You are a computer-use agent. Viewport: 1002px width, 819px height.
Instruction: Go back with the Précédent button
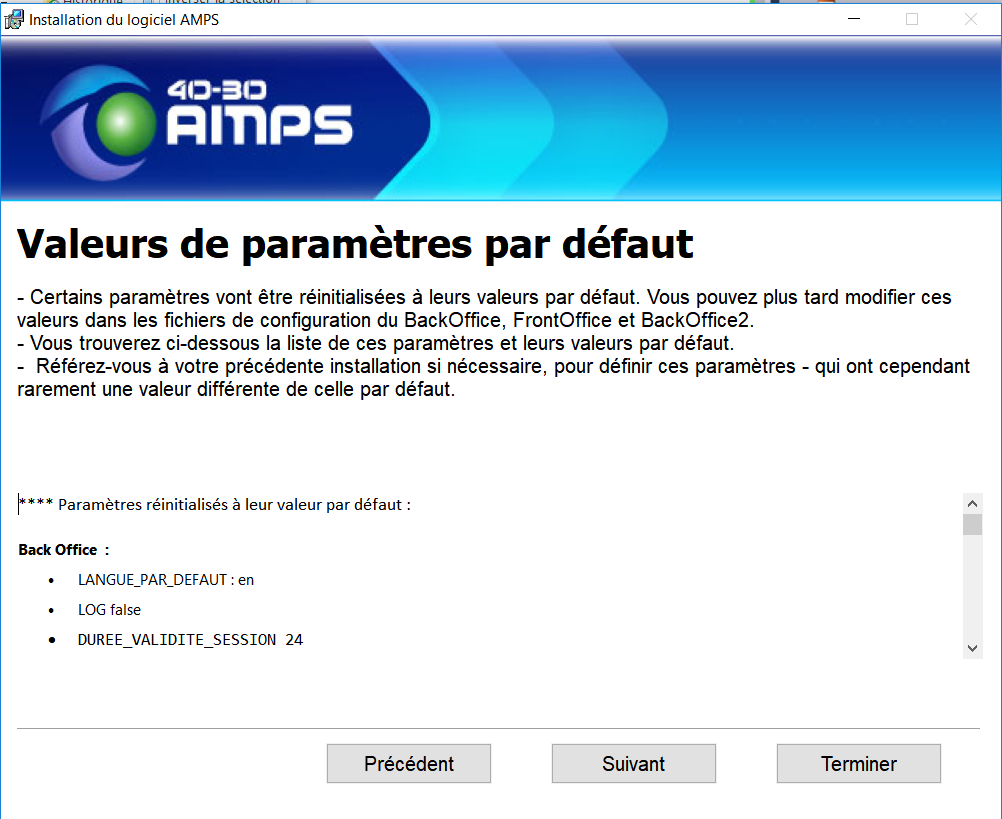[x=408, y=764]
